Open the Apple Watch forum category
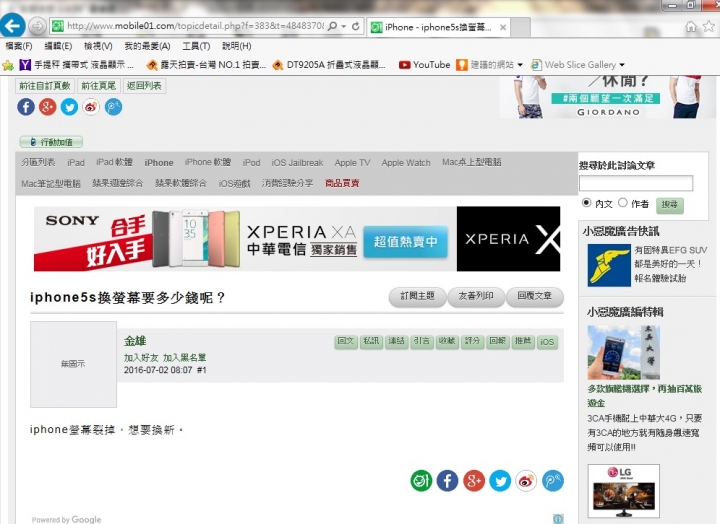Screen dimensions: 720x524 click(406, 163)
